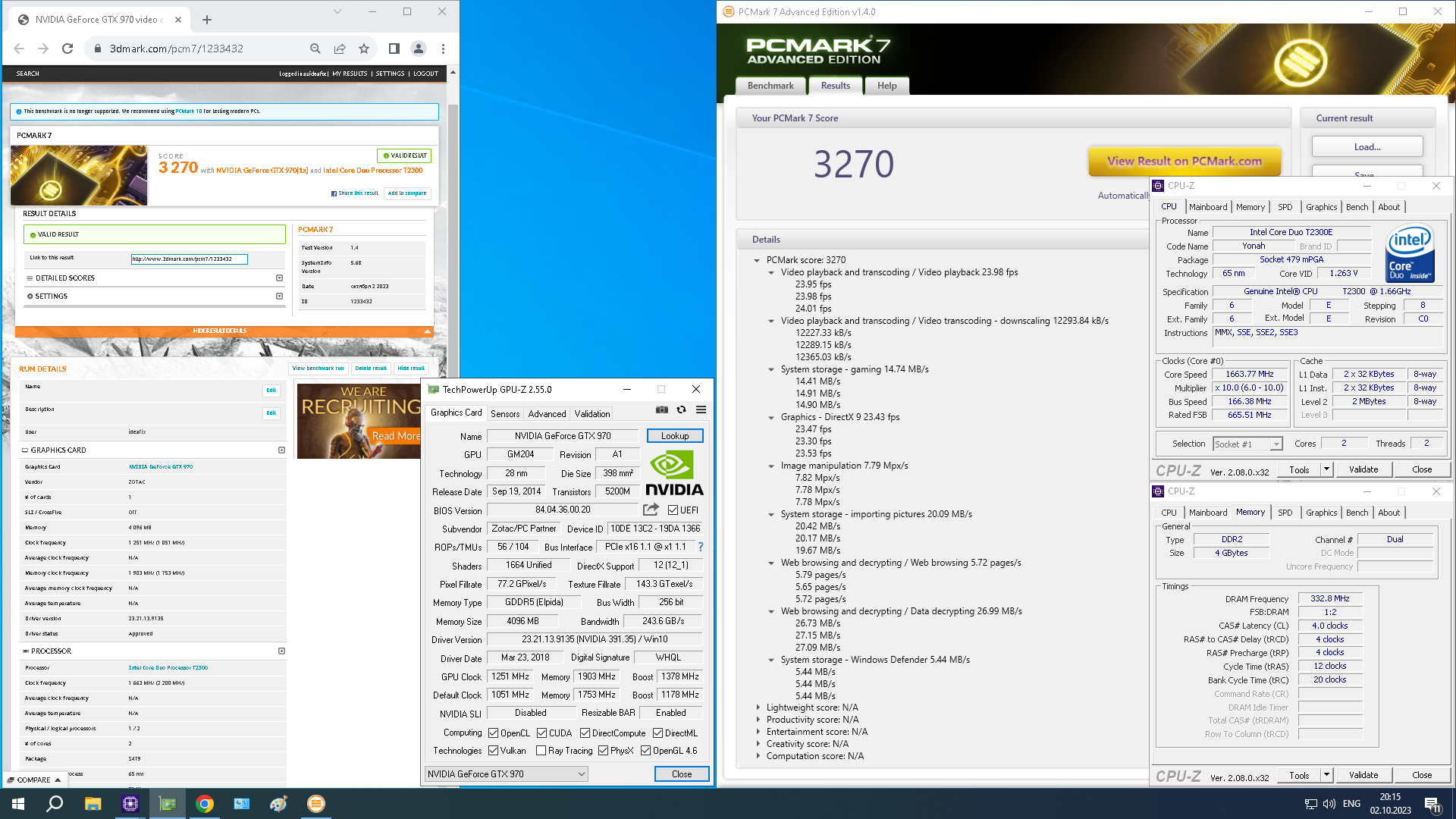Open GPU selection dropdown in GPU-Z

click(507, 774)
